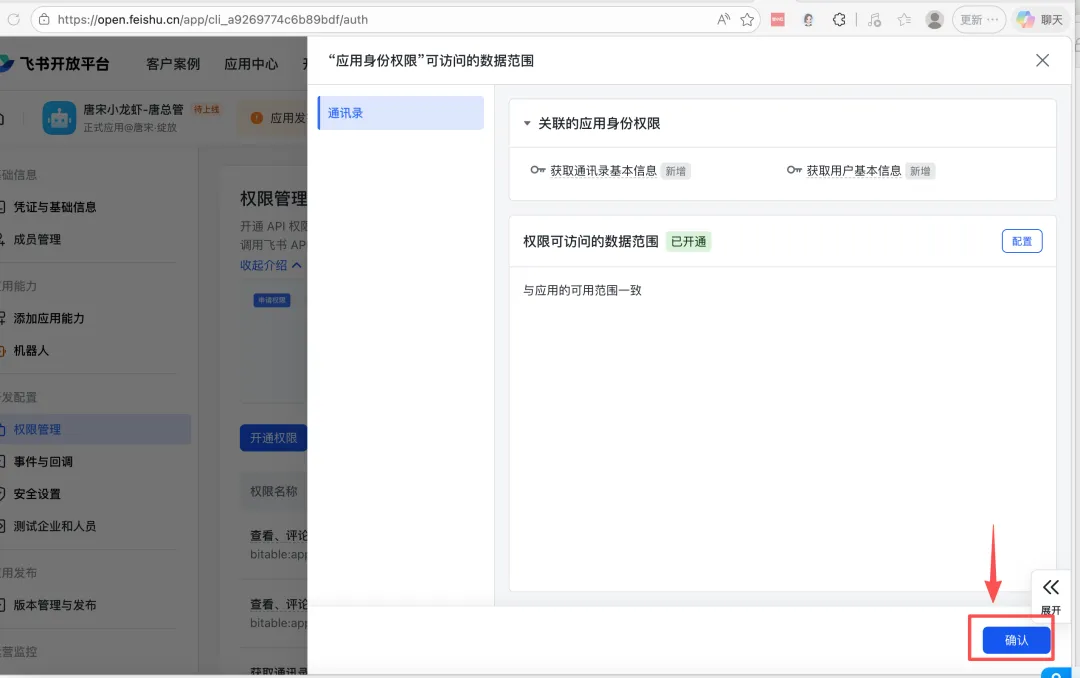Click the 已开通 status badge
The height and width of the screenshot is (678, 1080).
pyautogui.click(x=688, y=242)
